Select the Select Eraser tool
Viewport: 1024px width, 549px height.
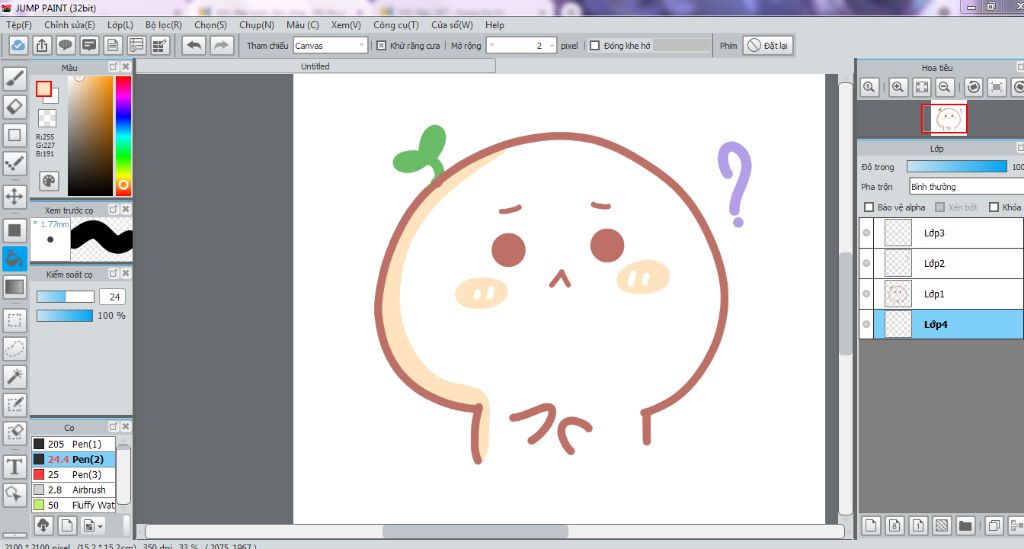click(14, 433)
